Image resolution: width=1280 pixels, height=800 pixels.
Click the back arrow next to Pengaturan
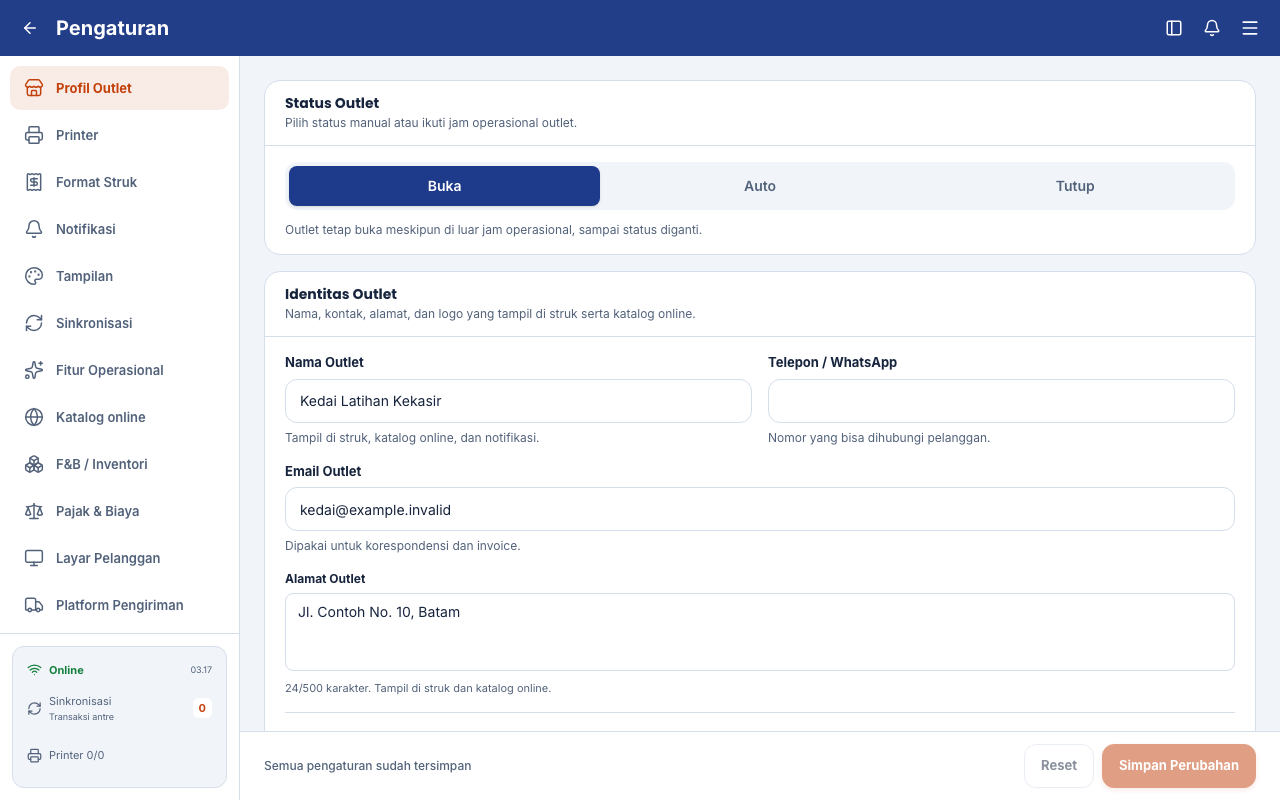[30, 28]
